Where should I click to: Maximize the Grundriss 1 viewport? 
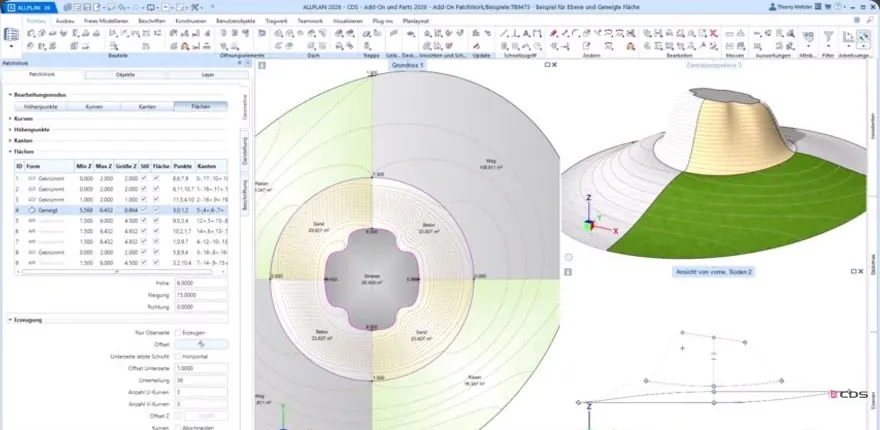point(548,65)
